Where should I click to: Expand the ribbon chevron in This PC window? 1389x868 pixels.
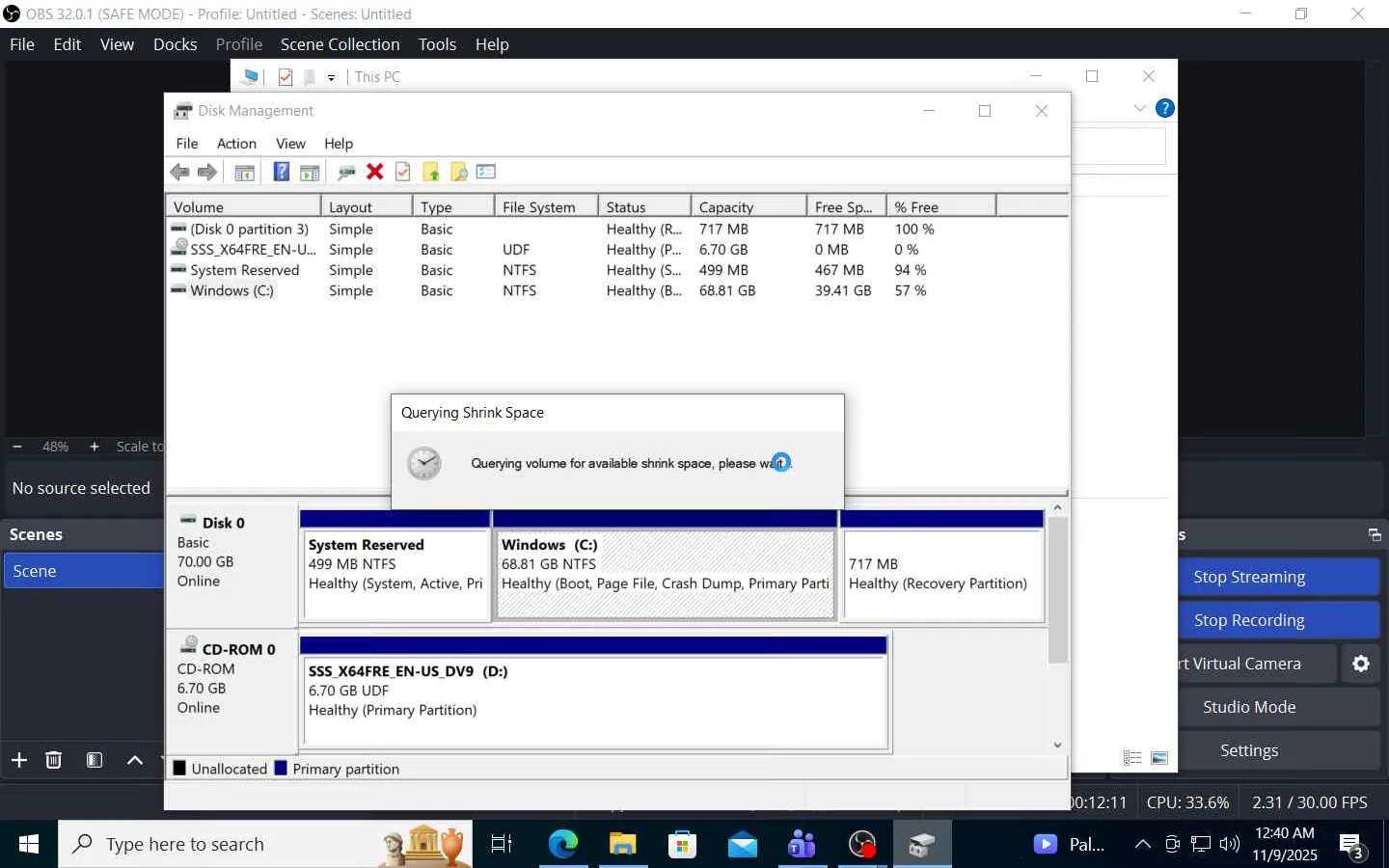(x=1140, y=108)
